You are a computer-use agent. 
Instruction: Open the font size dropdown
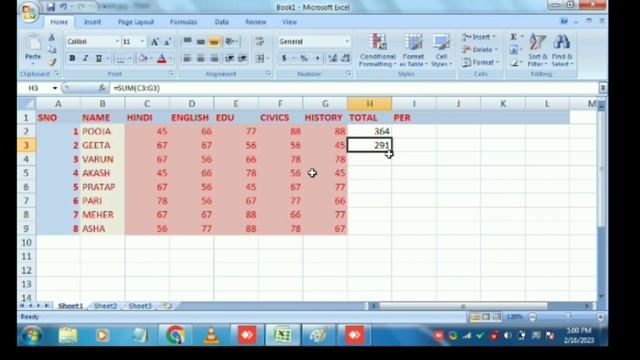142,42
